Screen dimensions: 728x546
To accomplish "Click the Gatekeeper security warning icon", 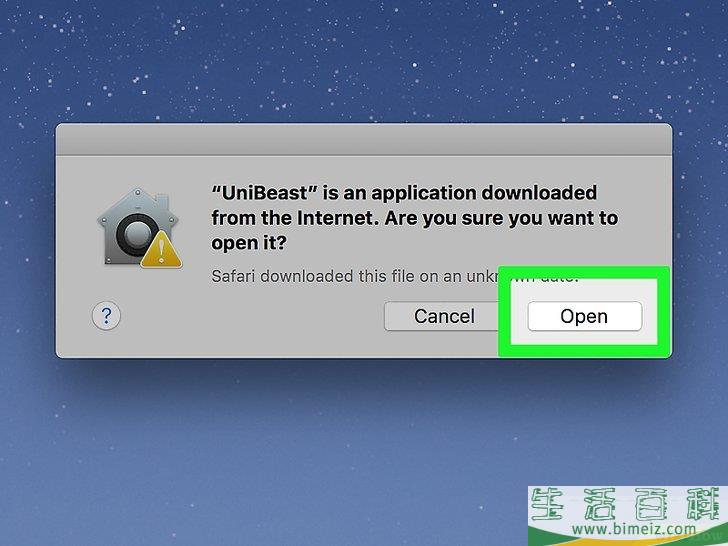I will [139, 228].
